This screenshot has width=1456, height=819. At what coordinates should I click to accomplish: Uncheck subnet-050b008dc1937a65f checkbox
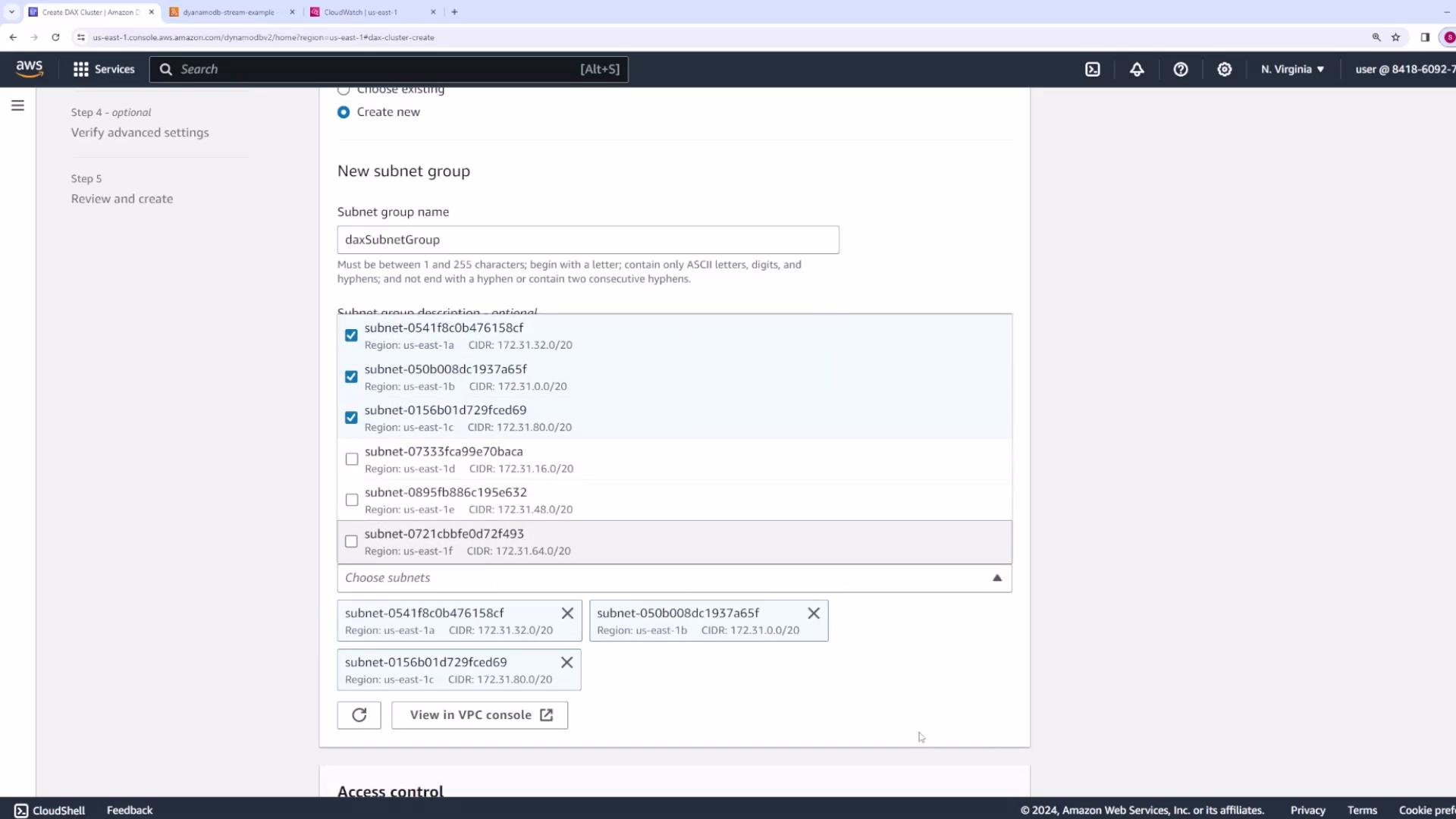pos(351,377)
